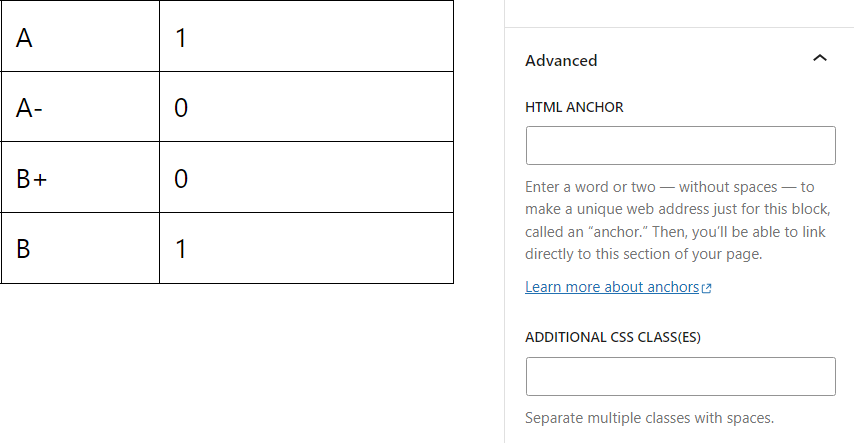This screenshot has height=443, width=854.
Task: Select the table cell containing A
Action: [80, 37]
